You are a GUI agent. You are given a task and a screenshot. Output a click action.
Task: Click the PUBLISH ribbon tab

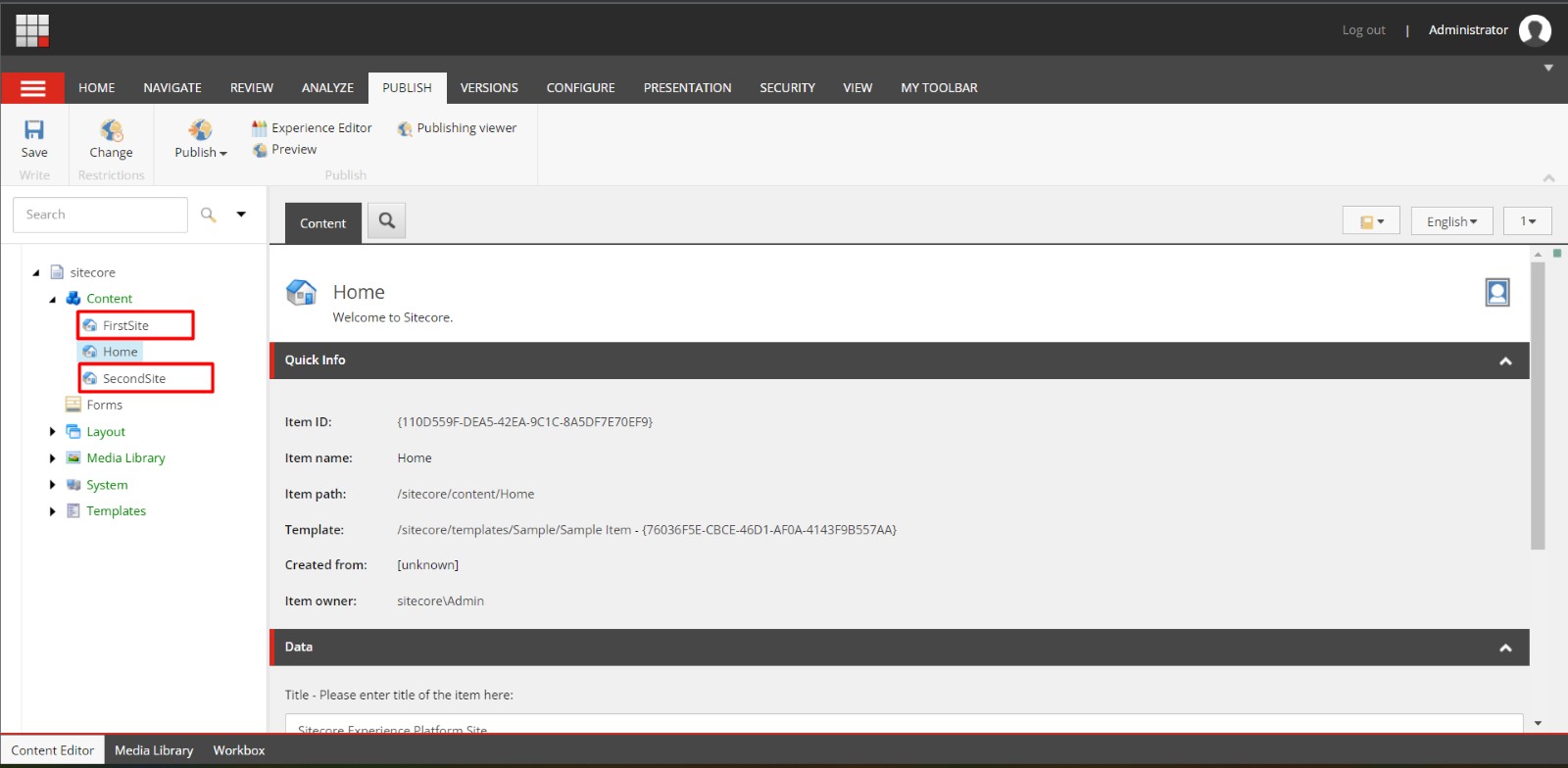click(407, 88)
